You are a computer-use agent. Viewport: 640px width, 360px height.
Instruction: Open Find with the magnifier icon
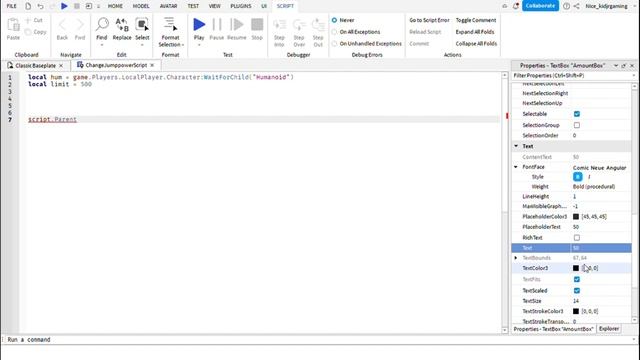click(102, 24)
